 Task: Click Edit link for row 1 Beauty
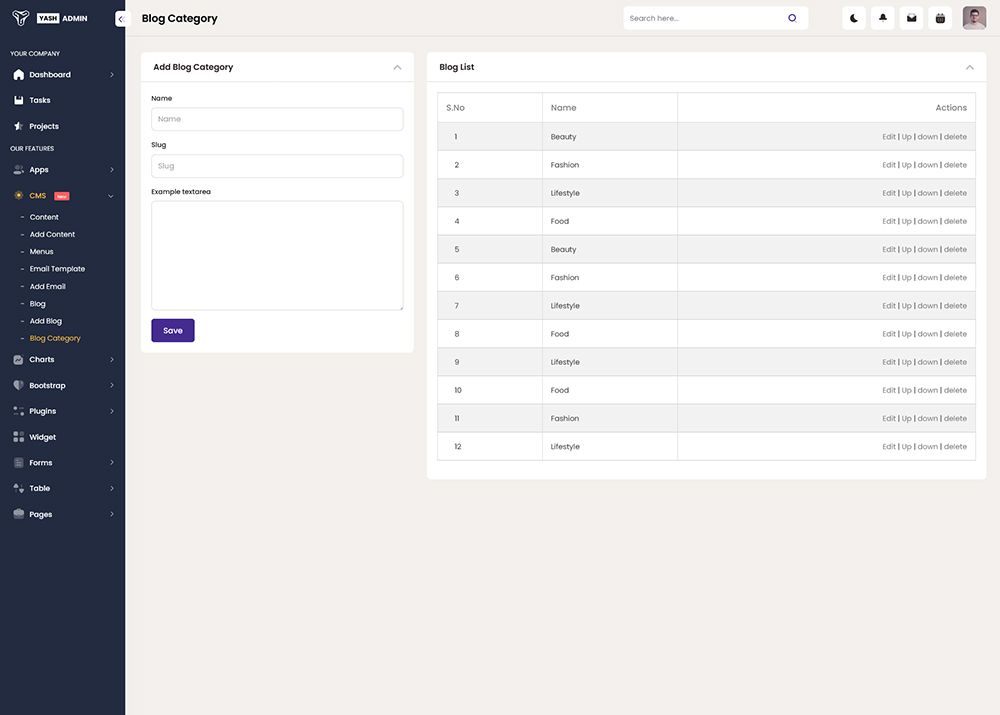(x=889, y=136)
